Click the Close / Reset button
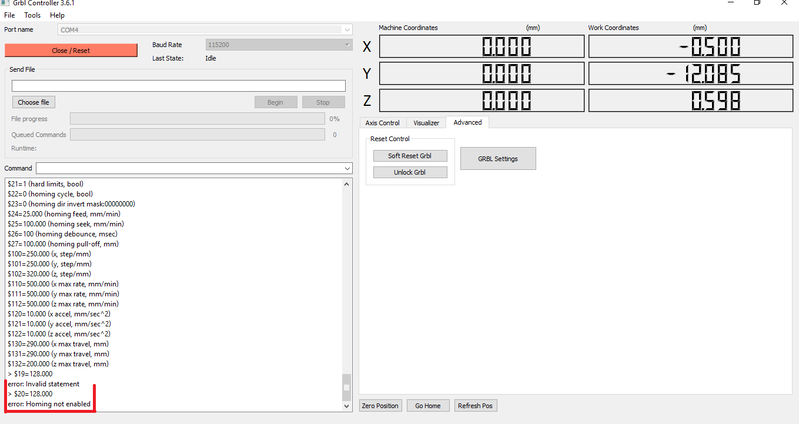The image size is (799, 424). tap(71, 50)
